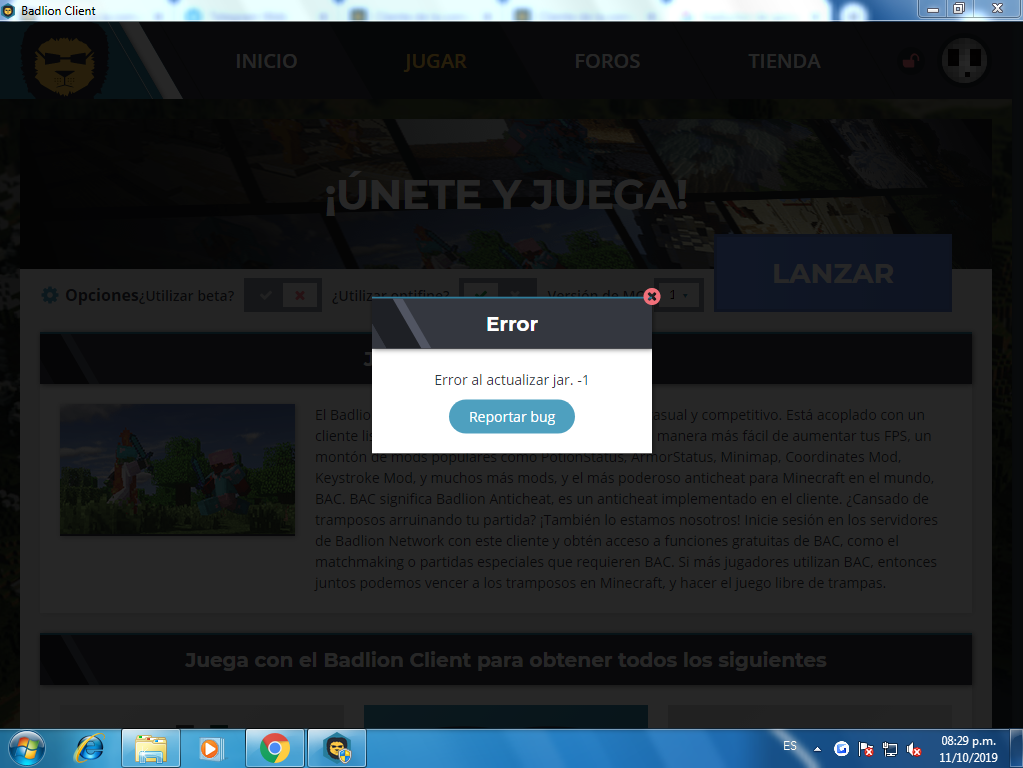Open the TIENDA navigation tab
Image resolution: width=1023 pixels, height=768 pixels.
pos(784,61)
